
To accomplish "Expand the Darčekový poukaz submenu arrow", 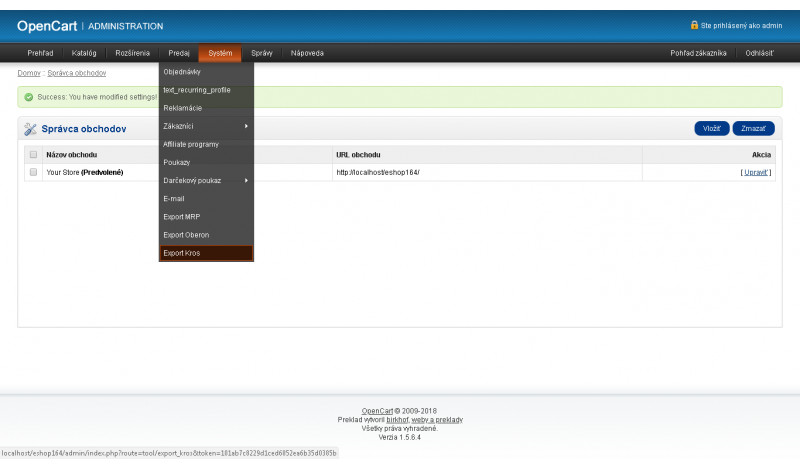I will (x=246, y=181).
